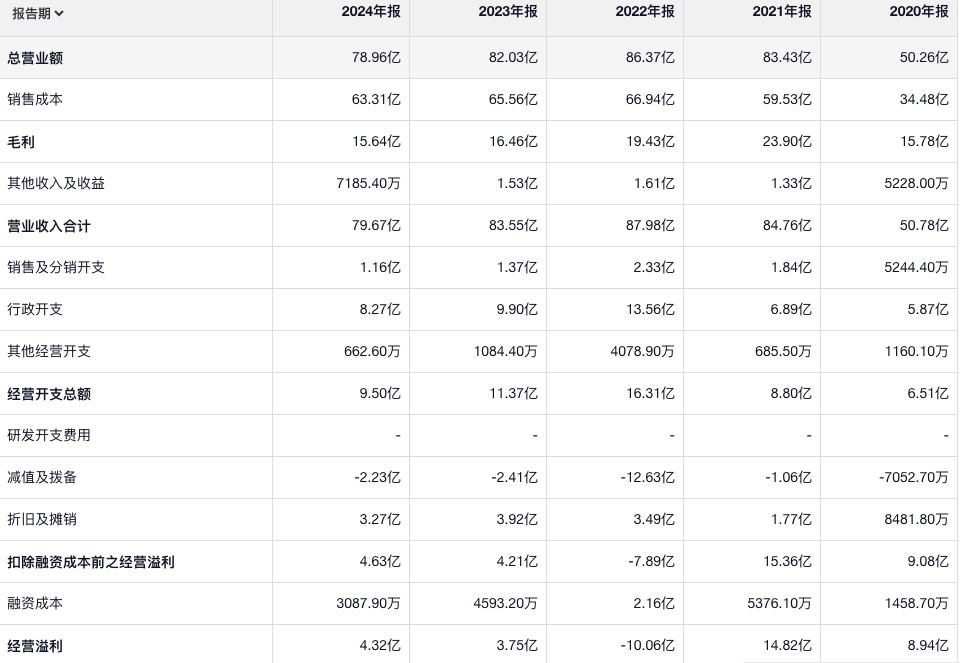The width and height of the screenshot is (960, 663).
Task: Select the 78.96亿 revenue cell
Action: pyautogui.click(x=378, y=58)
